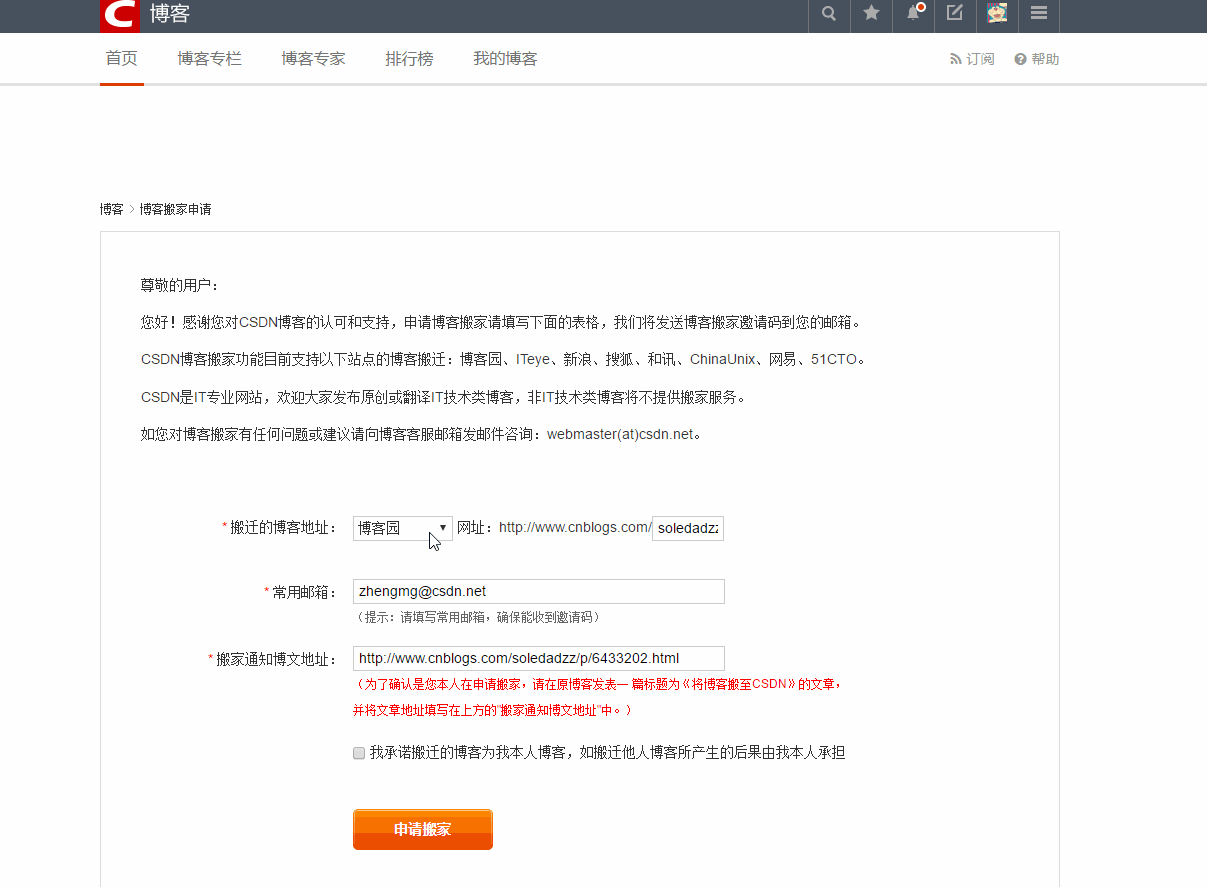
Task: Open the 我的博客 tab
Action: pyautogui.click(x=506, y=59)
